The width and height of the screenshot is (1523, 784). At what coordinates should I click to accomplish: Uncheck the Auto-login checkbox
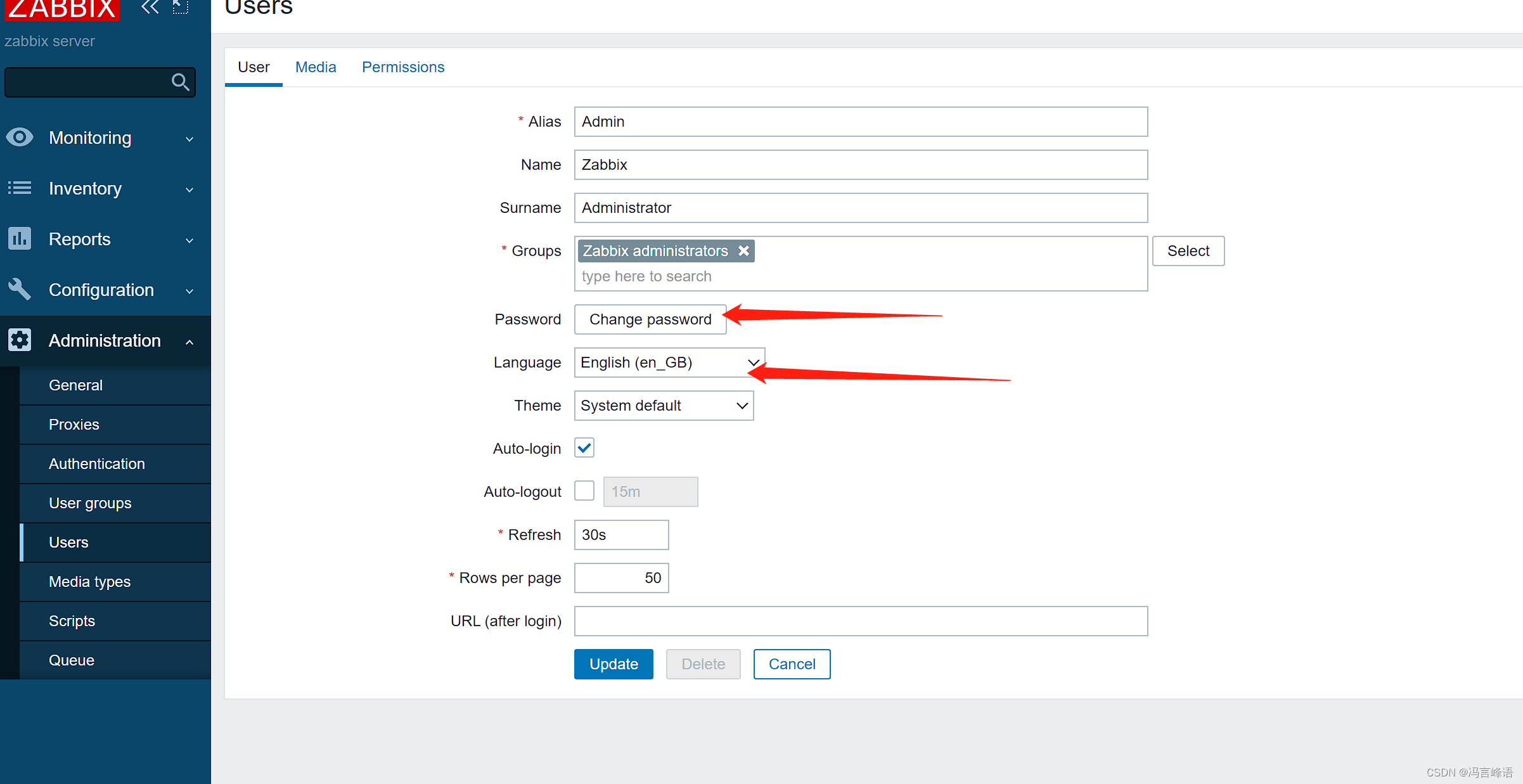point(584,448)
